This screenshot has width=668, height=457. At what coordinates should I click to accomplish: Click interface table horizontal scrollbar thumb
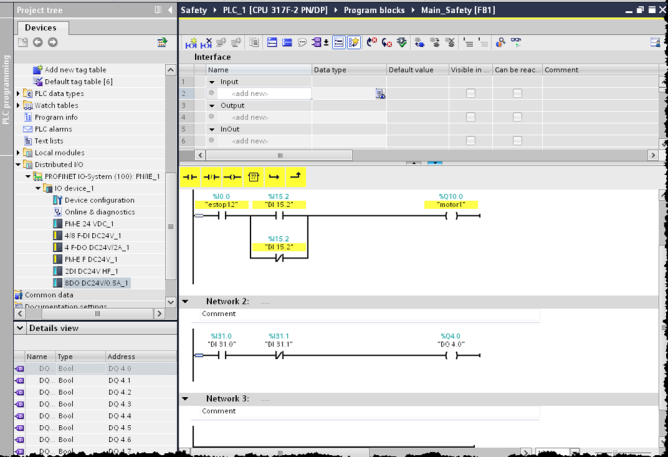(x=279, y=155)
